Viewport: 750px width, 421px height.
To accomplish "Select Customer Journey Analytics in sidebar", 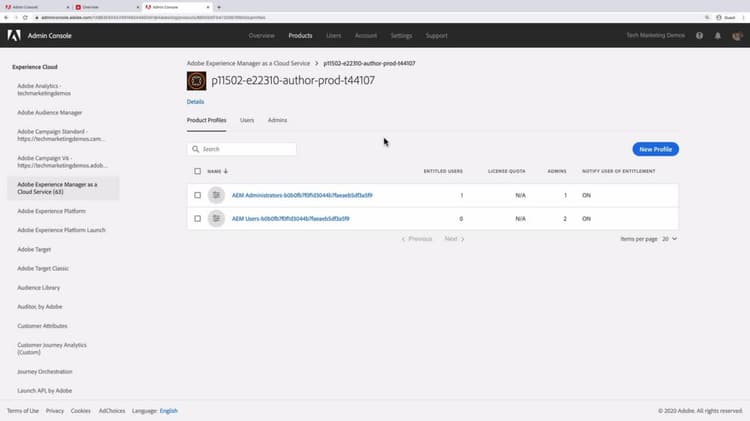I will [x=52, y=348].
